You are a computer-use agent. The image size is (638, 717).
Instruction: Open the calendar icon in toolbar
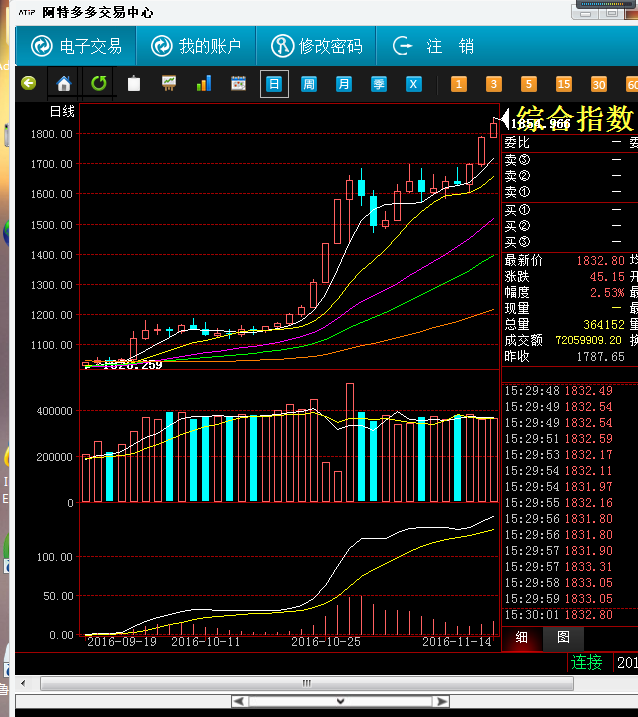click(x=239, y=83)
